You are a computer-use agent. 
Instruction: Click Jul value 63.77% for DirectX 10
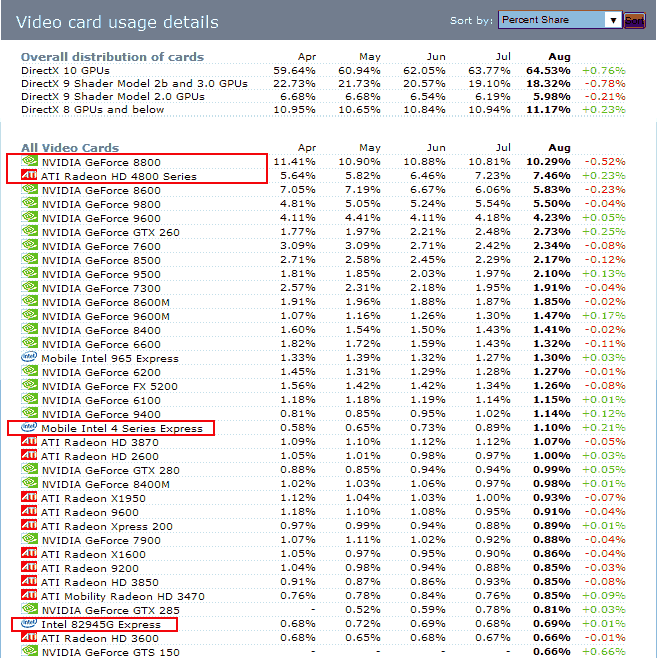pyautogui.click(x=489, y=70)
